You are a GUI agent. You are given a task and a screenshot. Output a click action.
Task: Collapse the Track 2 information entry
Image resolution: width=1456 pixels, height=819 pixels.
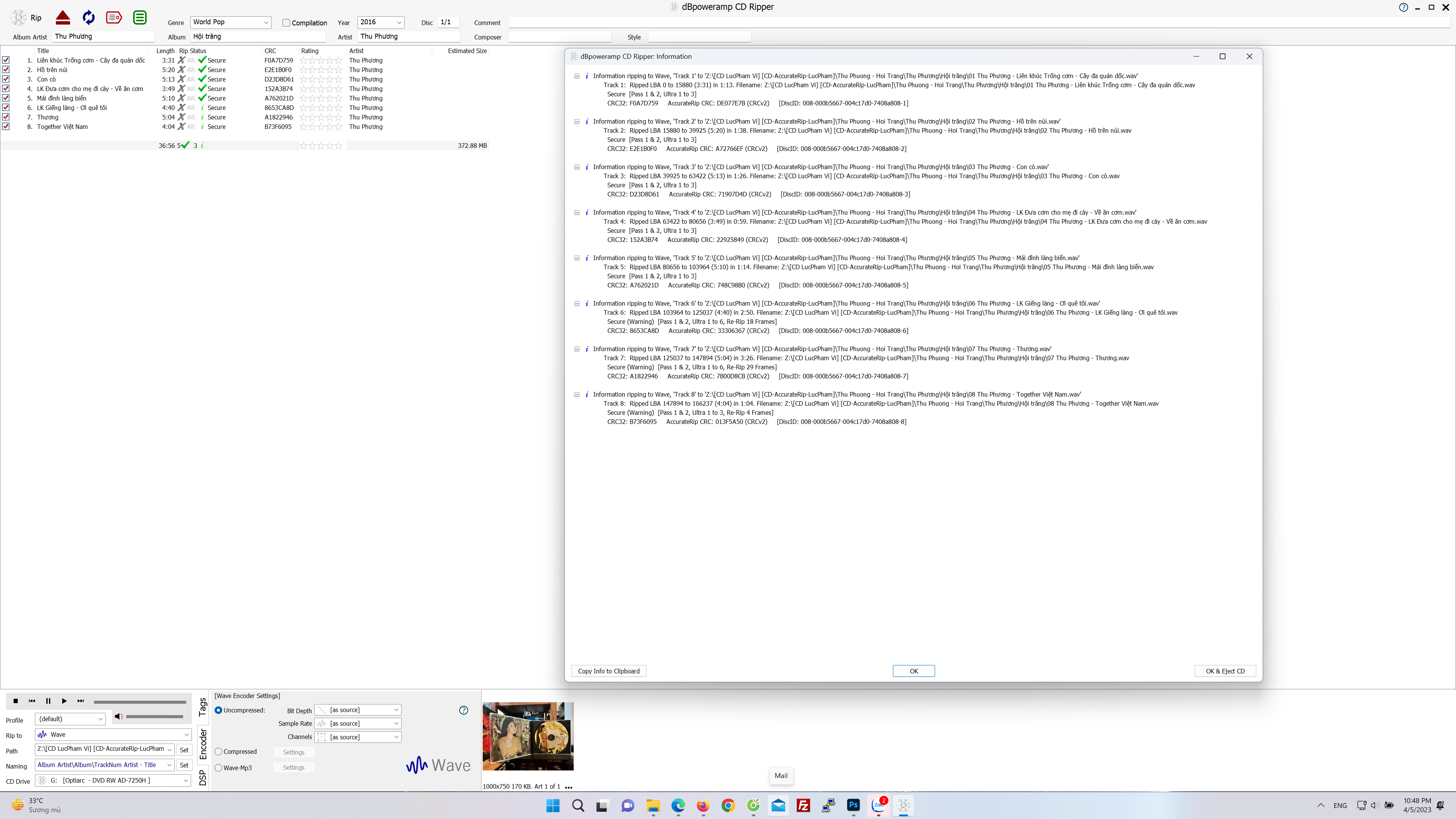[x=576, y=121]
